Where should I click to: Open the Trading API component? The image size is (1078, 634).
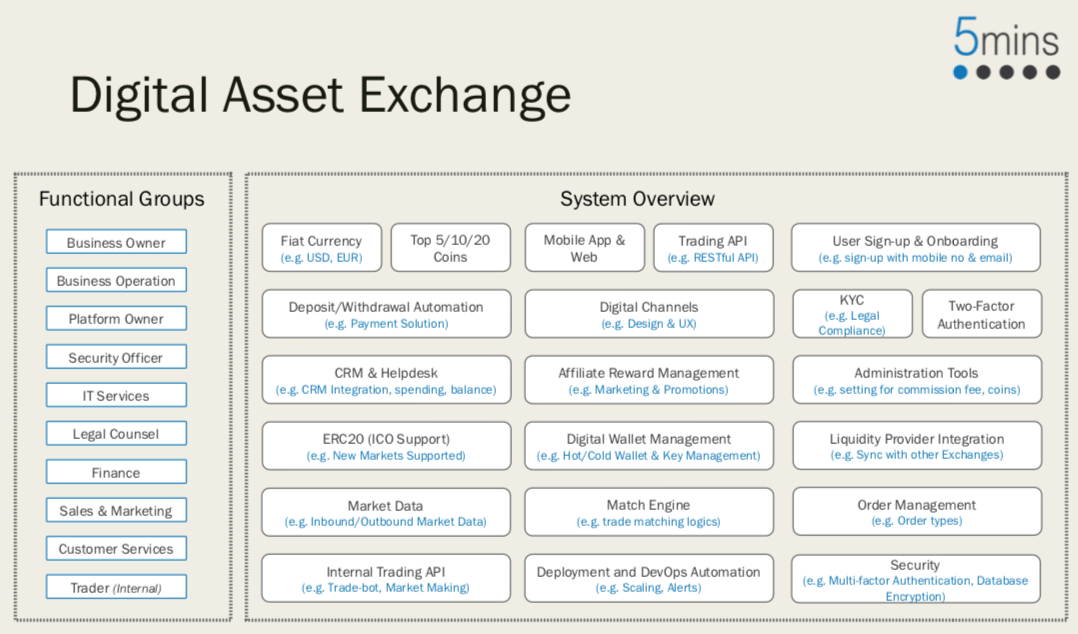pyautogui.click(x=713, y=248)
